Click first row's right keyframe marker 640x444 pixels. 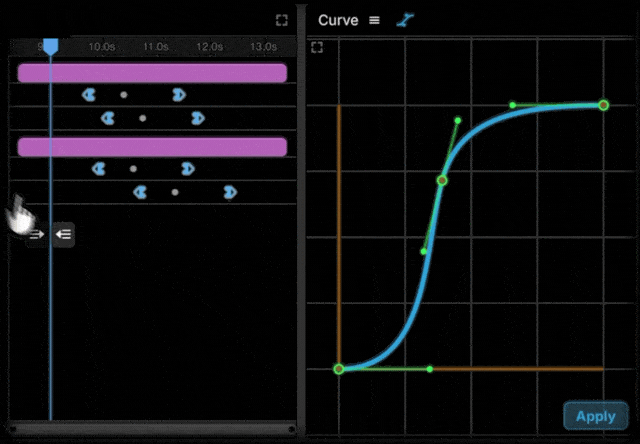179,95
